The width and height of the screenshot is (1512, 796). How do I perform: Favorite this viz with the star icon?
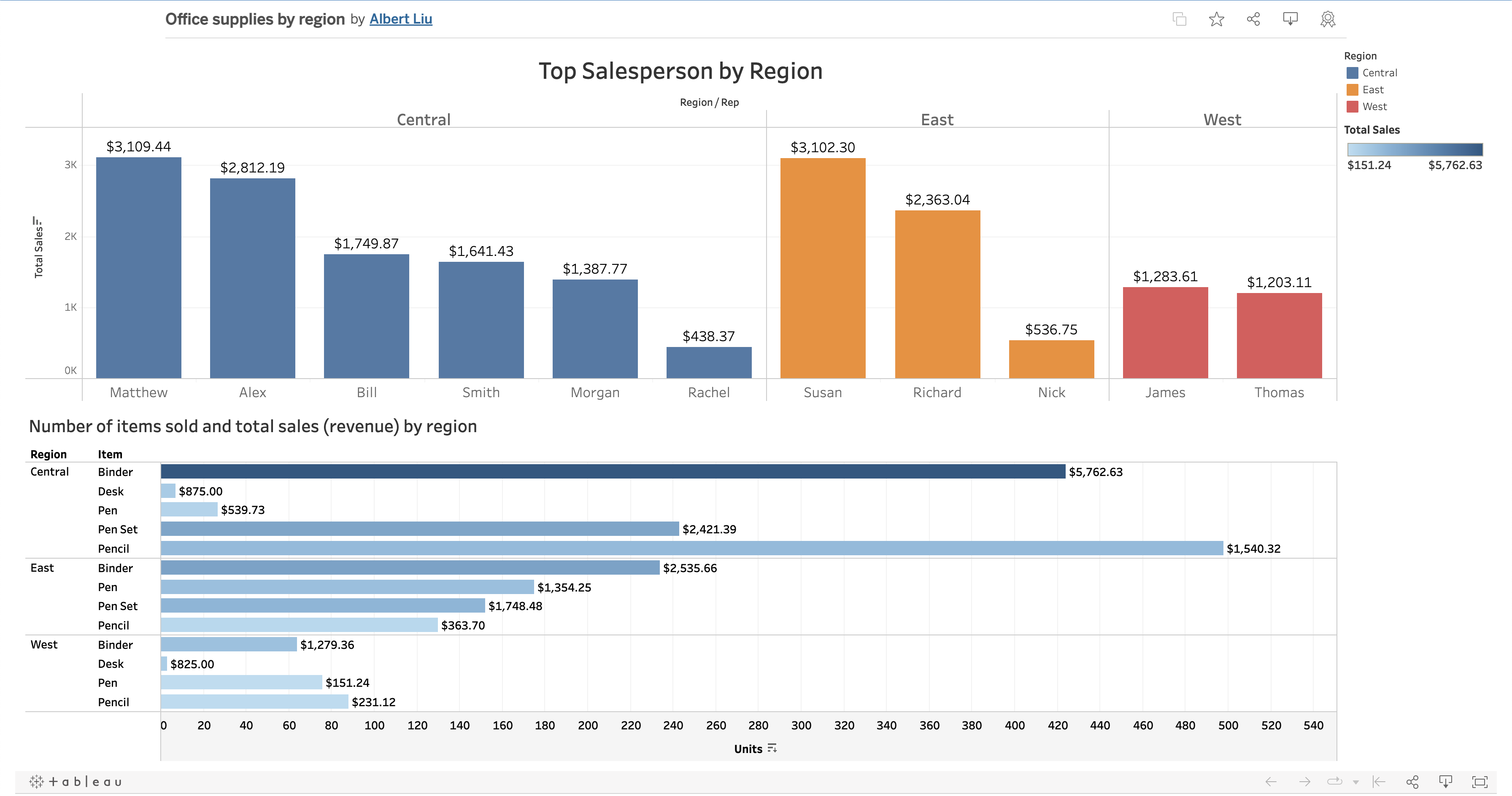[1216, 19]
